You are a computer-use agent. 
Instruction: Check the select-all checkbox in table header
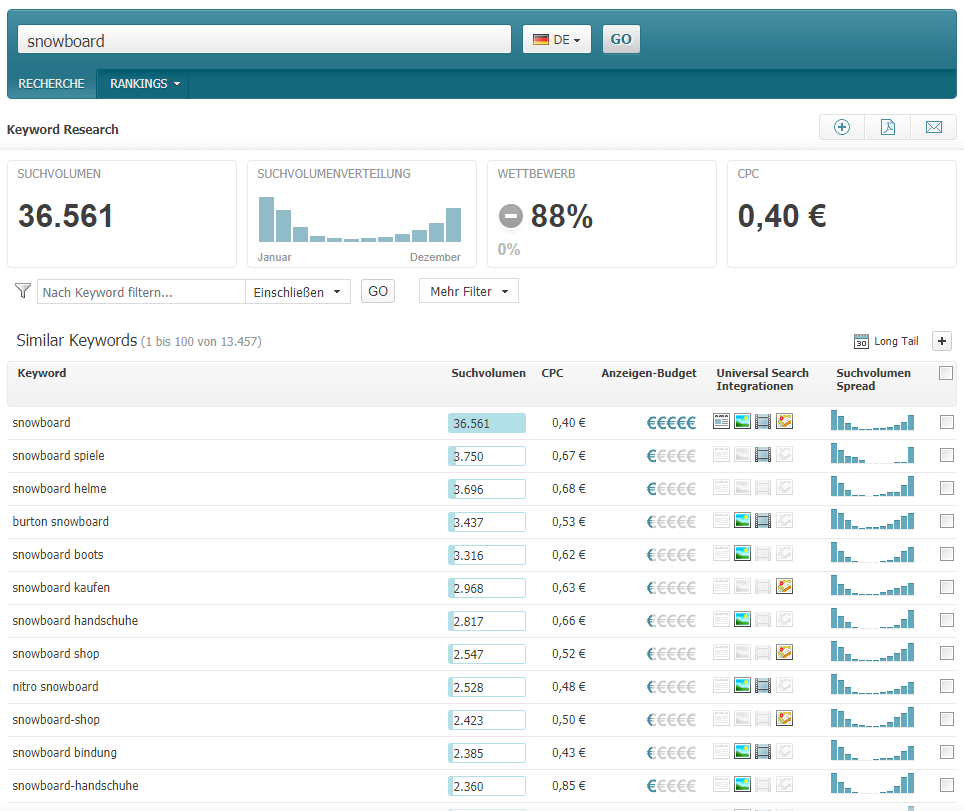click(x=946, y=372)
